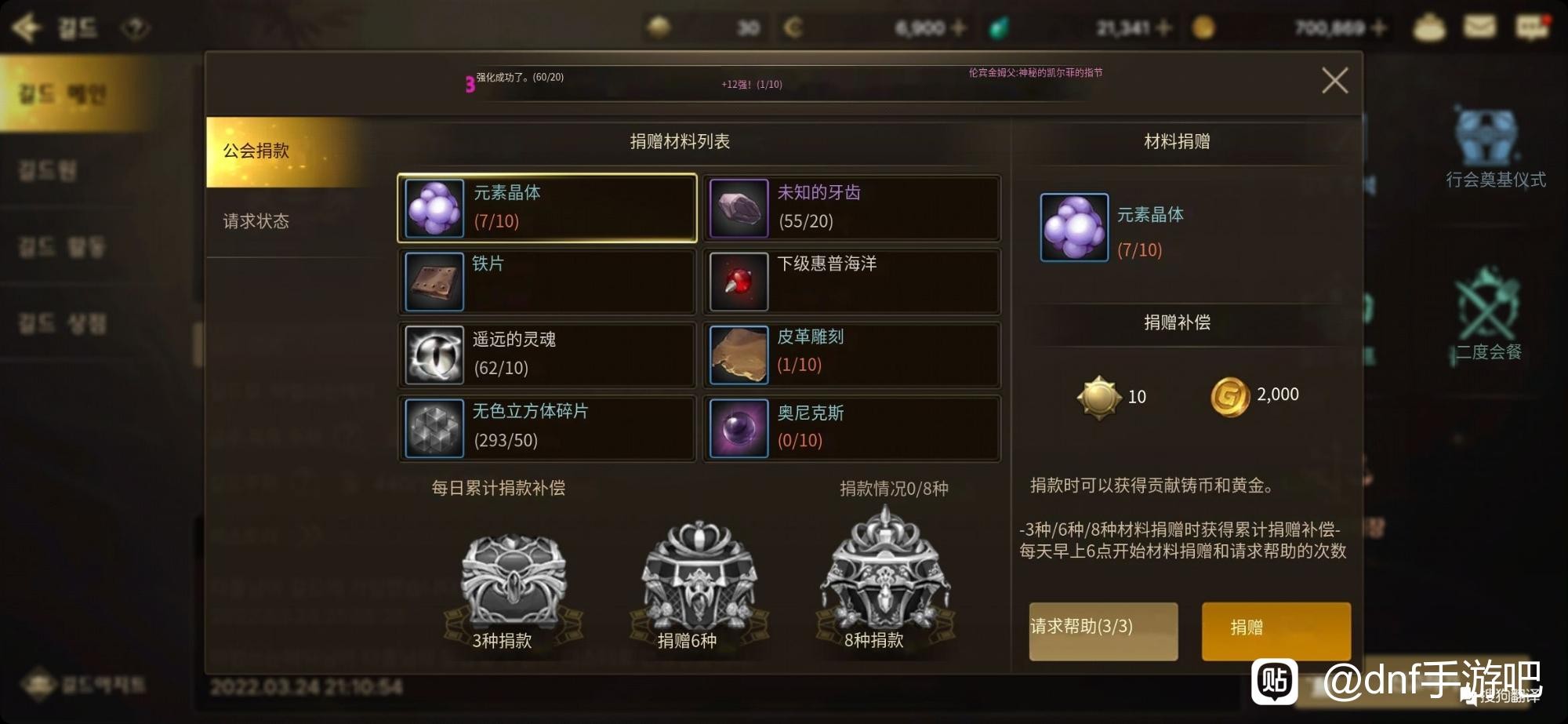Switch to the 公会捐款 tab
Viewport: 1568px width, 724px height.
coord(285,151)
